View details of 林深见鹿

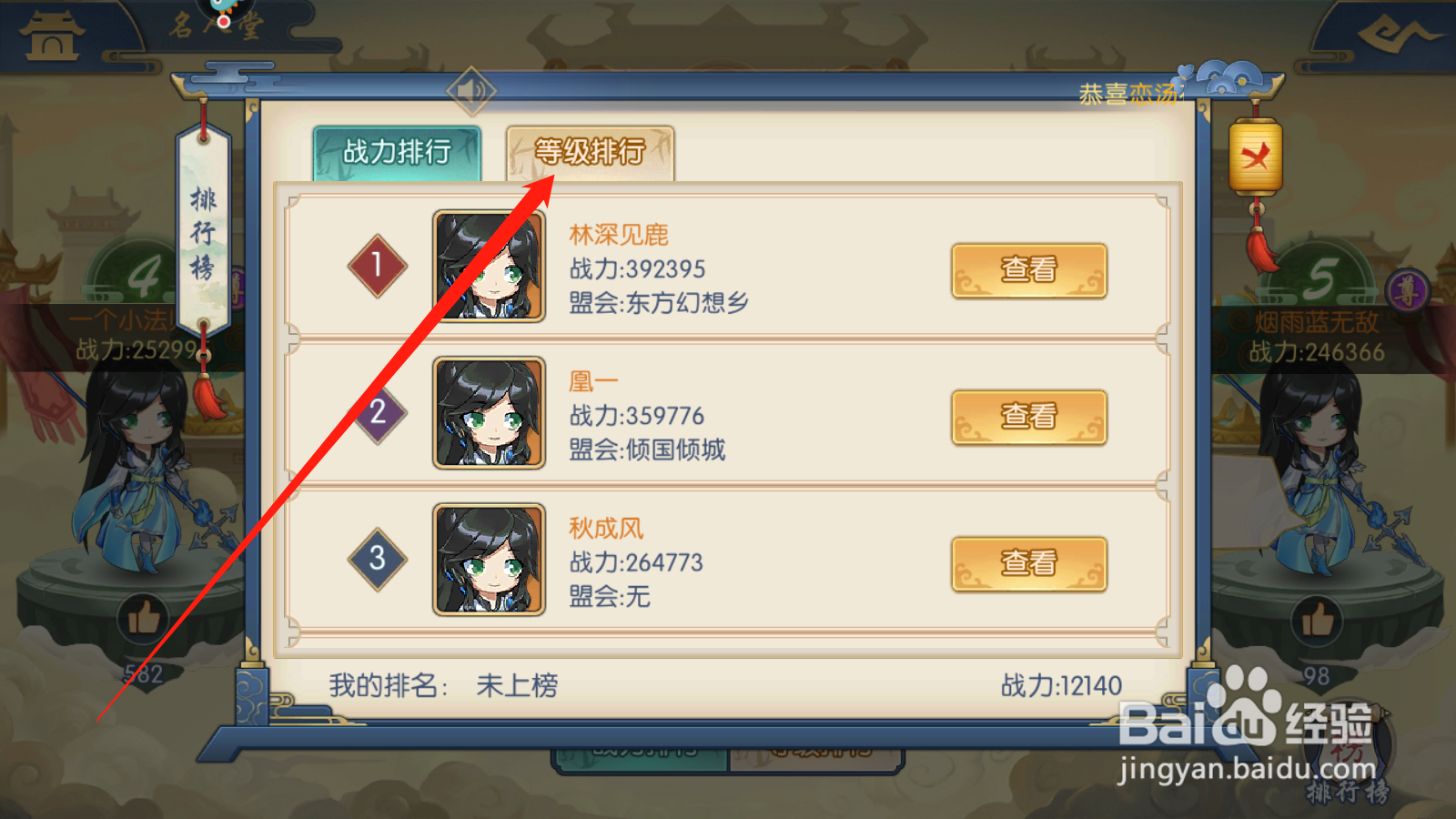pos(1029,270)
